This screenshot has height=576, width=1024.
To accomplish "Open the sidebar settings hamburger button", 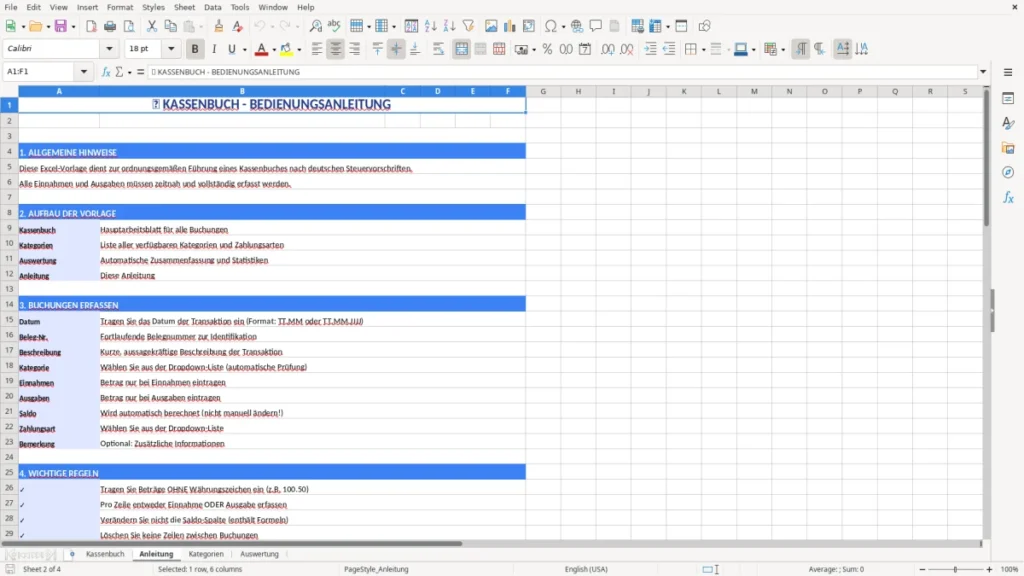I will (1008, 72).
